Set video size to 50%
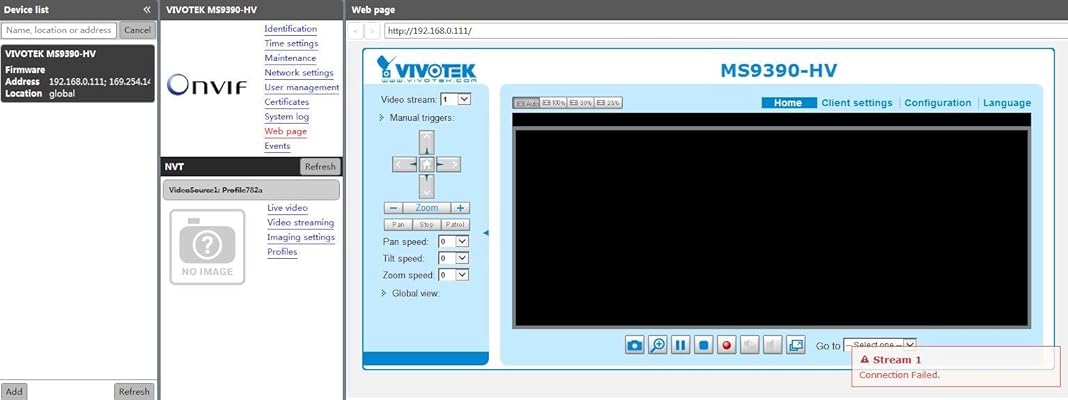The width and height of the screenshot is (1068, 400). pyautogui.click(x=581, y=103)
